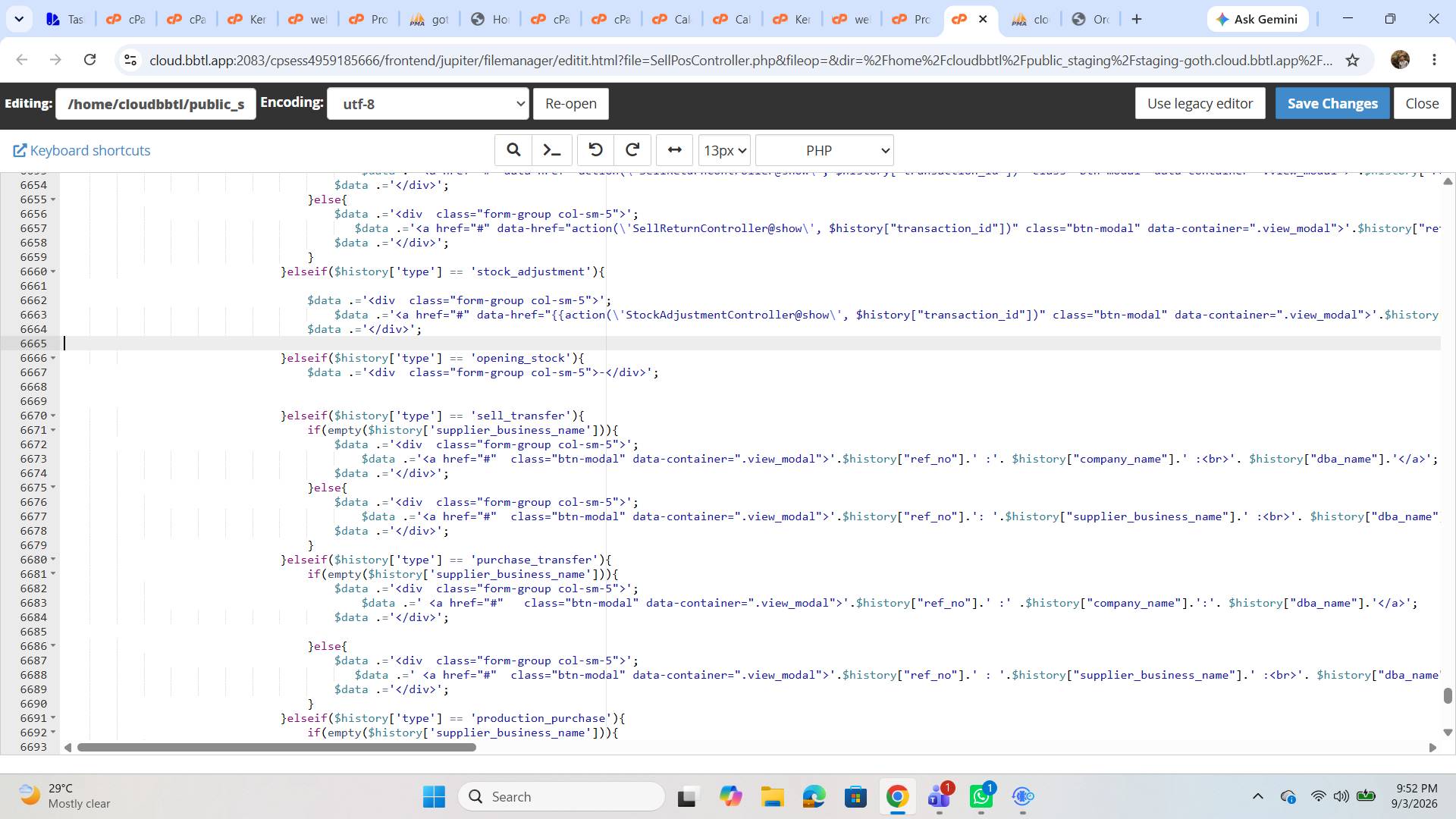Switch to the 'Tas' browser tab
1456x819 pixels.
65,19
